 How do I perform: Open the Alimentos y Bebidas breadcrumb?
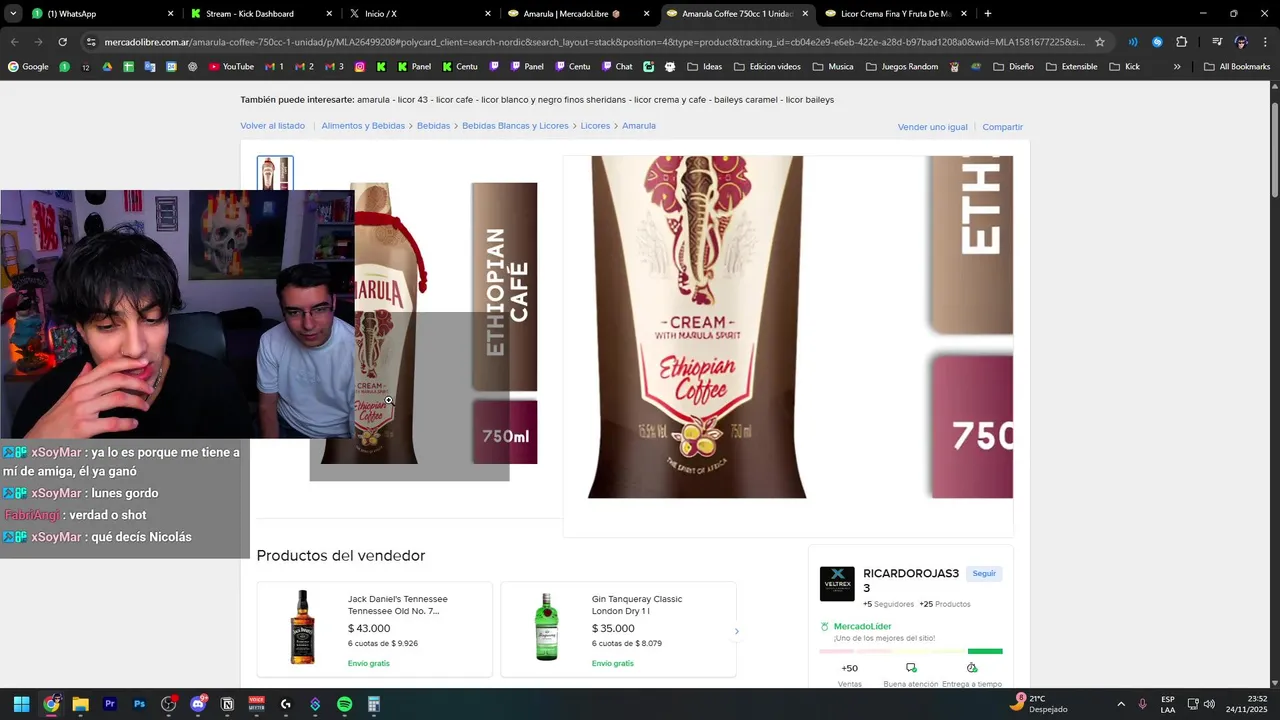363,126
